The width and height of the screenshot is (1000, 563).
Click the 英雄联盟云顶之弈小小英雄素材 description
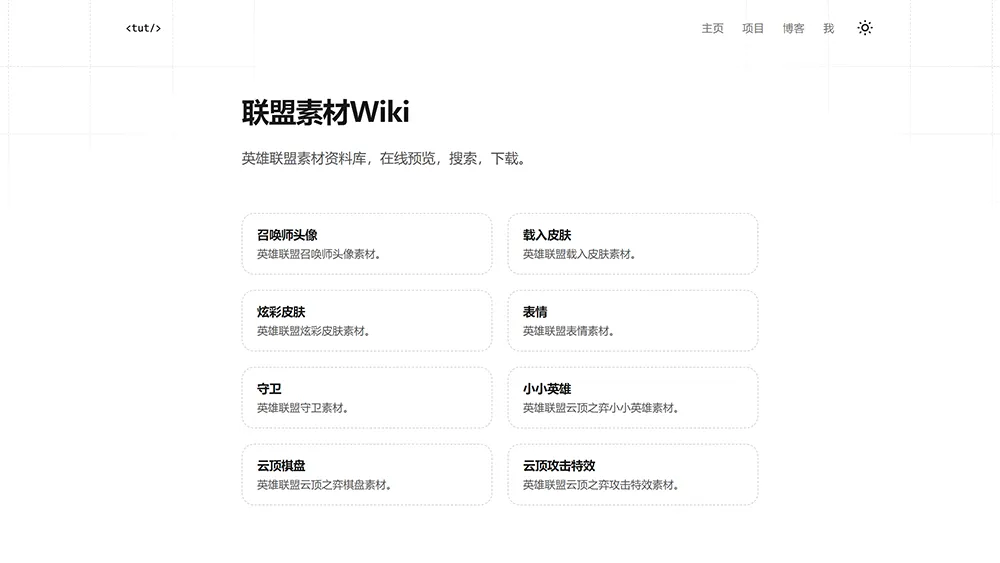click(x=601, y=408)
